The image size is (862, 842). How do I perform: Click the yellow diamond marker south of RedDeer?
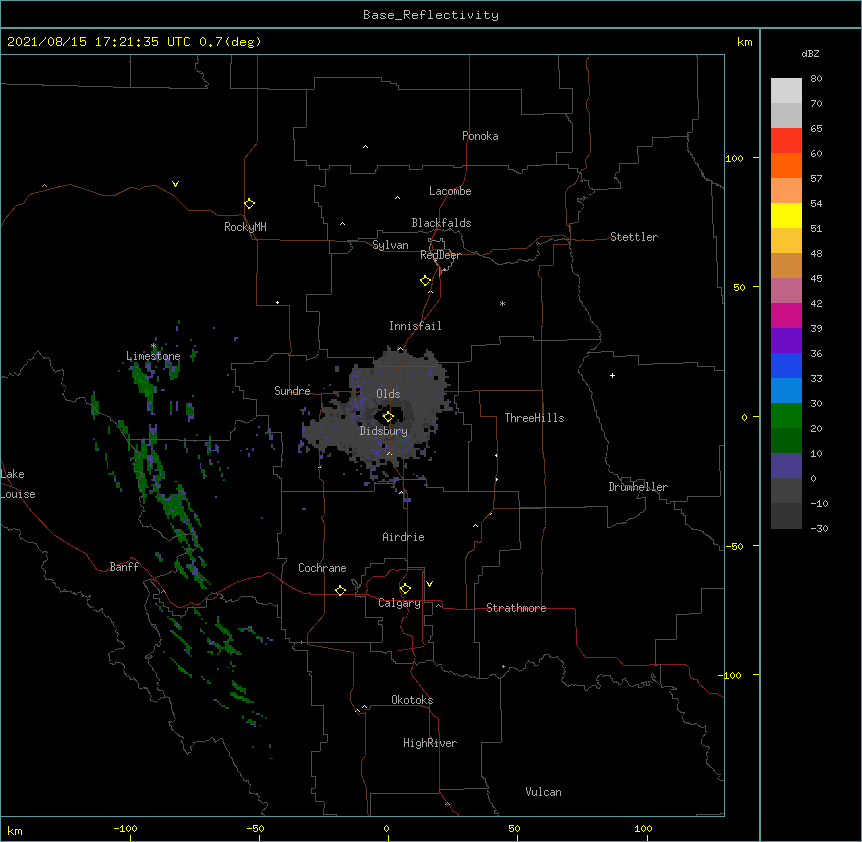coord(425,281)
